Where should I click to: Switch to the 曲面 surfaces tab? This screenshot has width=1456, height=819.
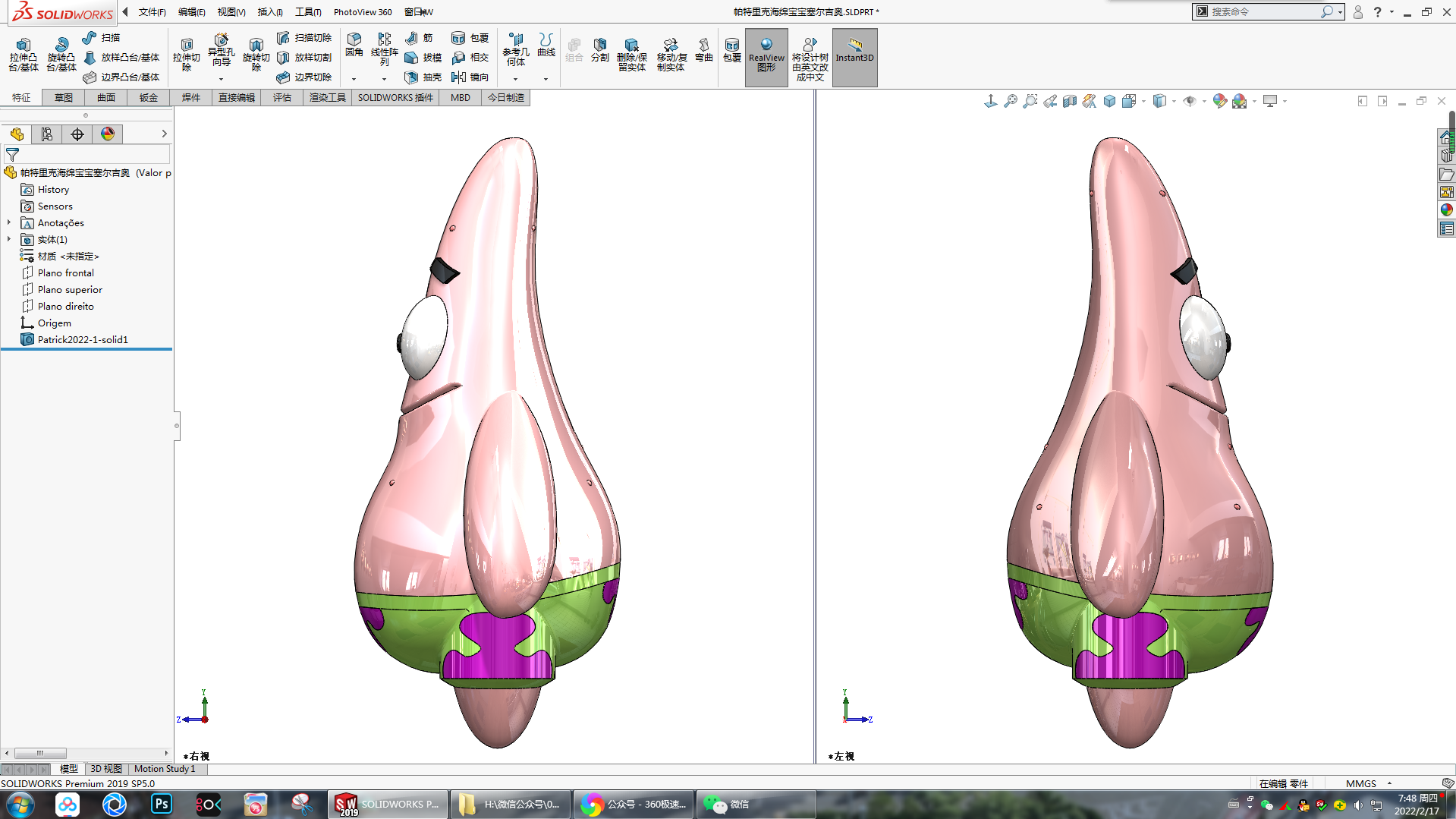pyautogui.click(x=106, y=97)
